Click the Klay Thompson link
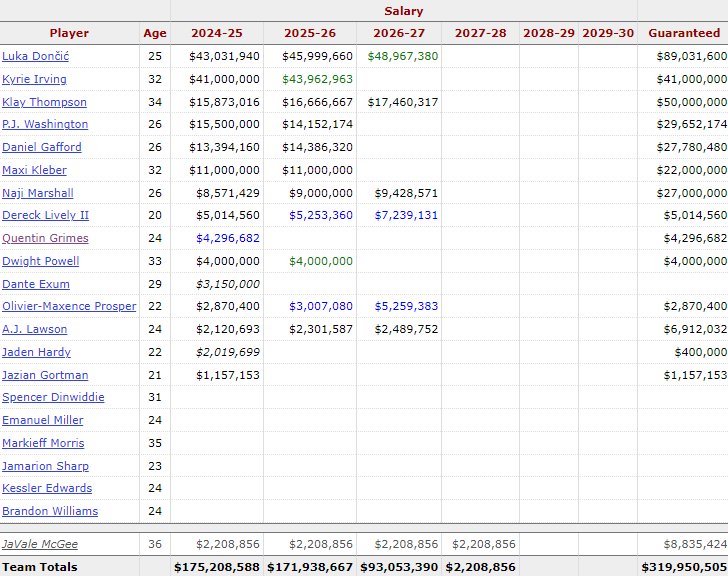Screen dimensions: 728x576 pyautogui.click(x=44, y=102)
